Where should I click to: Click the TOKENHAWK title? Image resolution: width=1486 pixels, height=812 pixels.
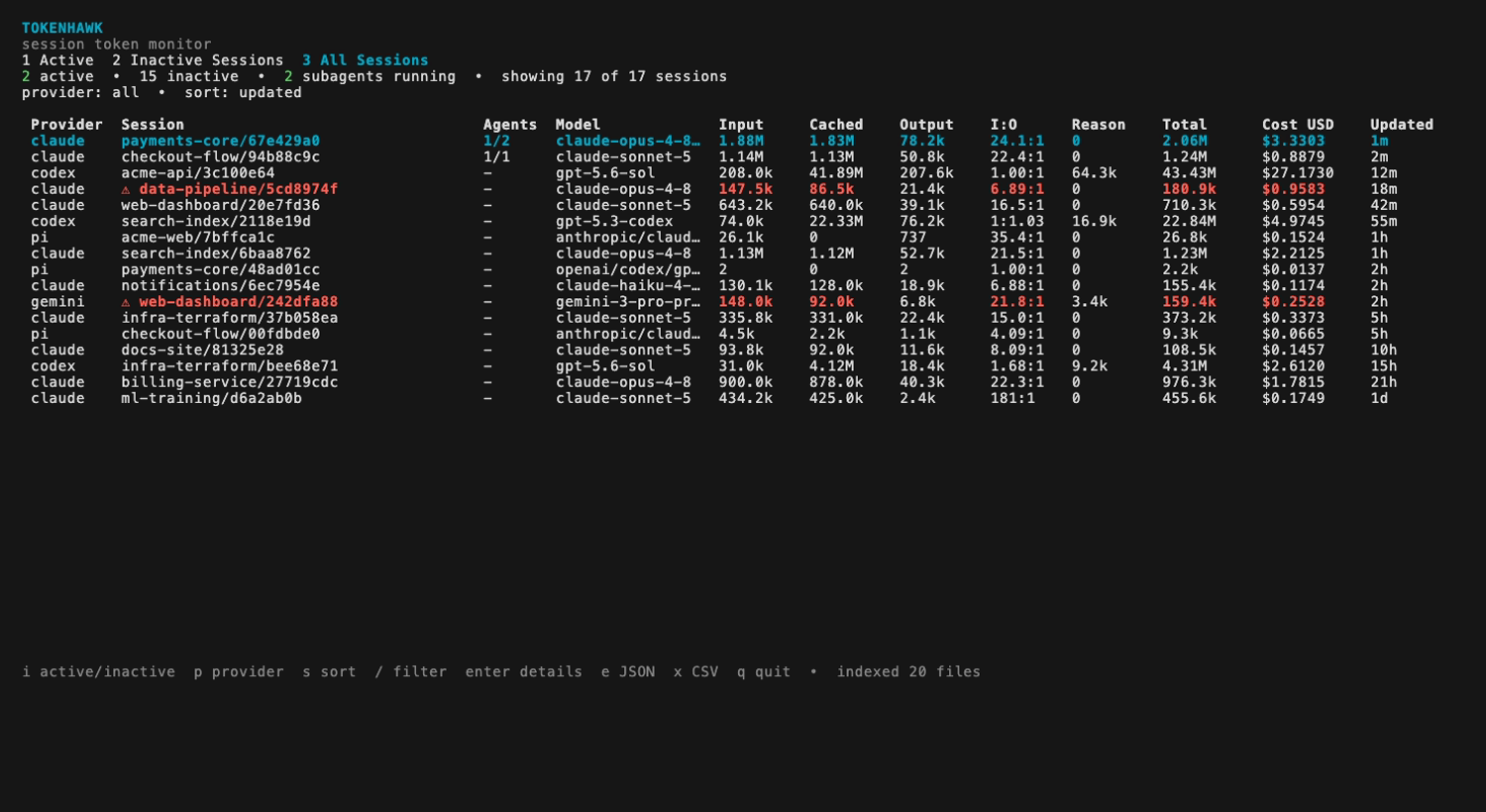point(62,29)
